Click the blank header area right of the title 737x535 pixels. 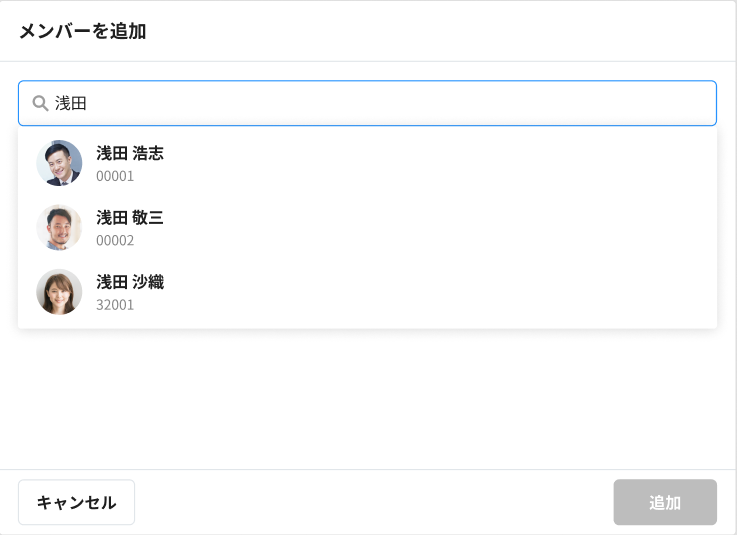pos(450,31)
